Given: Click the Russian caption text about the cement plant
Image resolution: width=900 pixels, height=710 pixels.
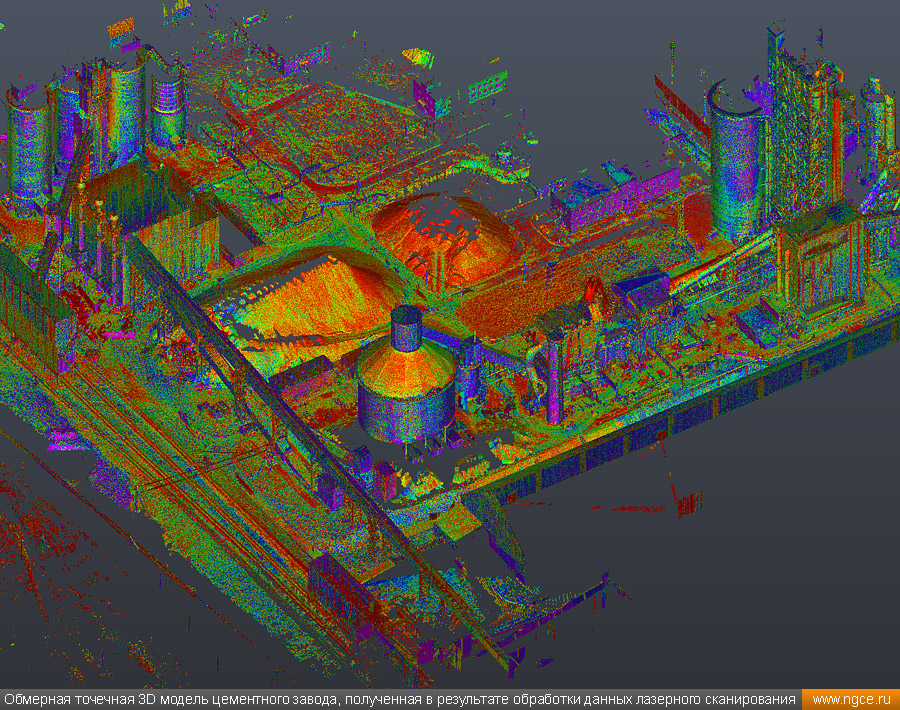Looking at the screenshot, I should click(400, 699).
